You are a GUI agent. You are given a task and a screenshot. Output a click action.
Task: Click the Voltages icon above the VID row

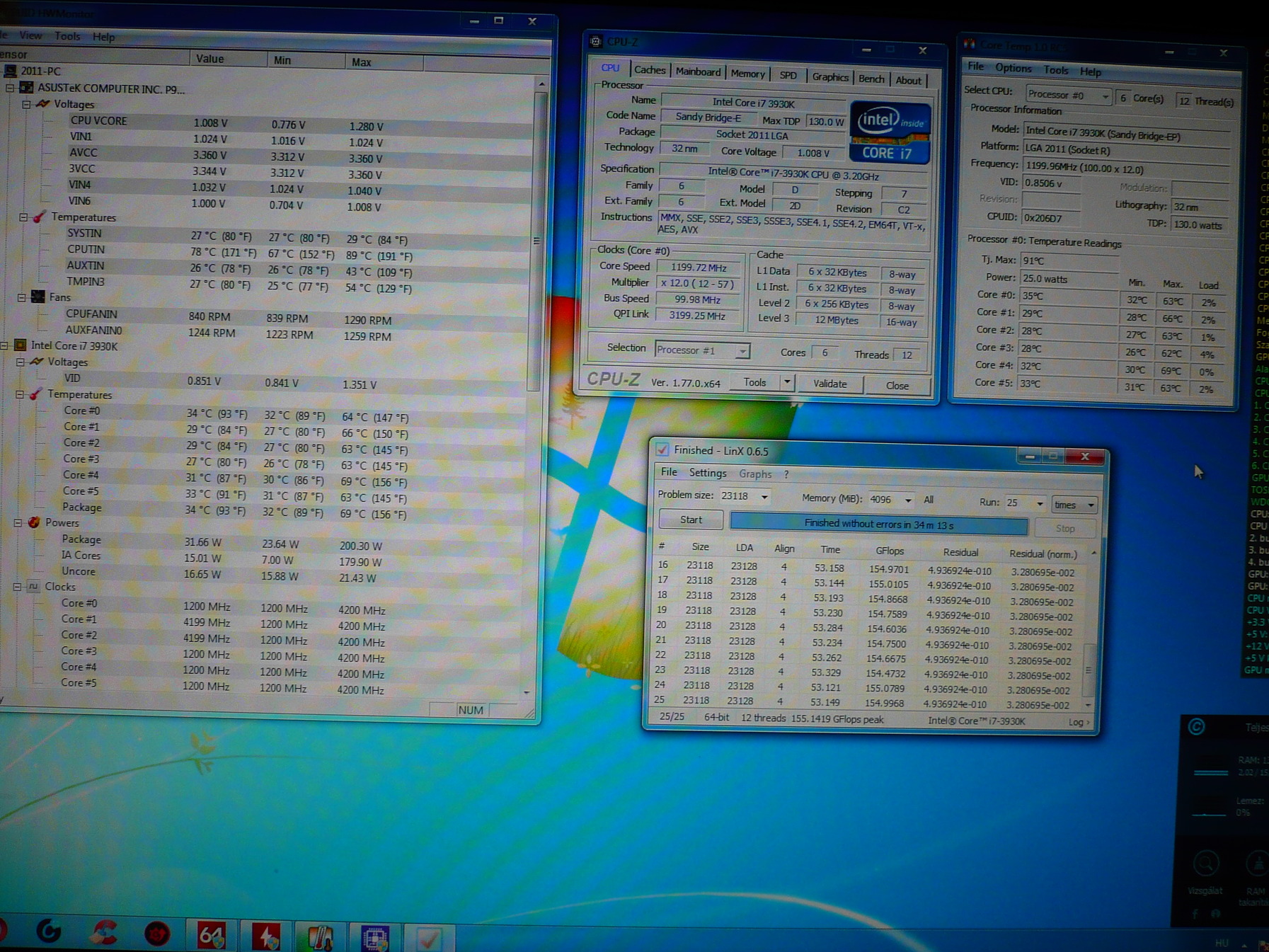pos(36,362)
